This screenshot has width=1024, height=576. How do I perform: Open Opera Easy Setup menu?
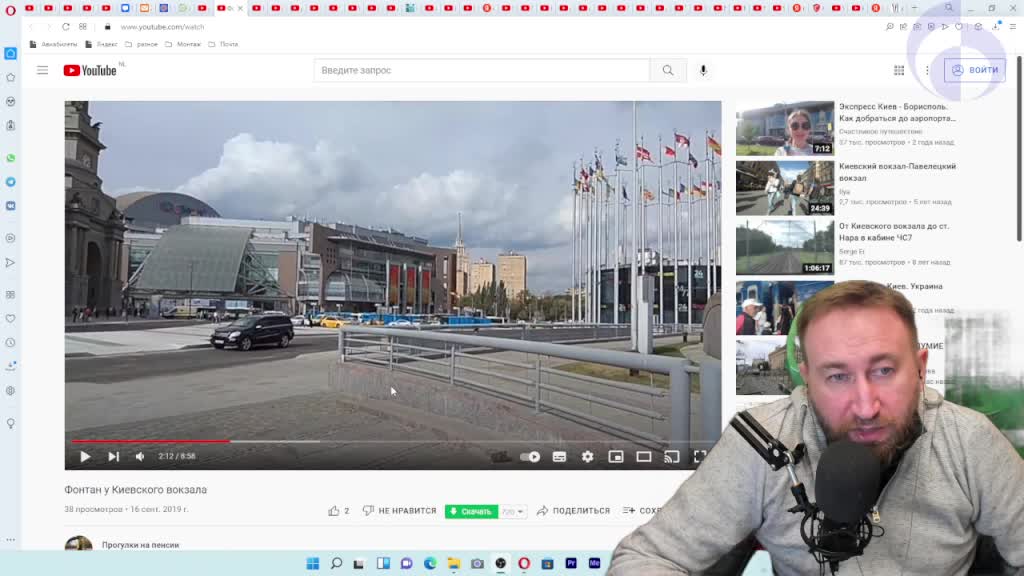1013,27
